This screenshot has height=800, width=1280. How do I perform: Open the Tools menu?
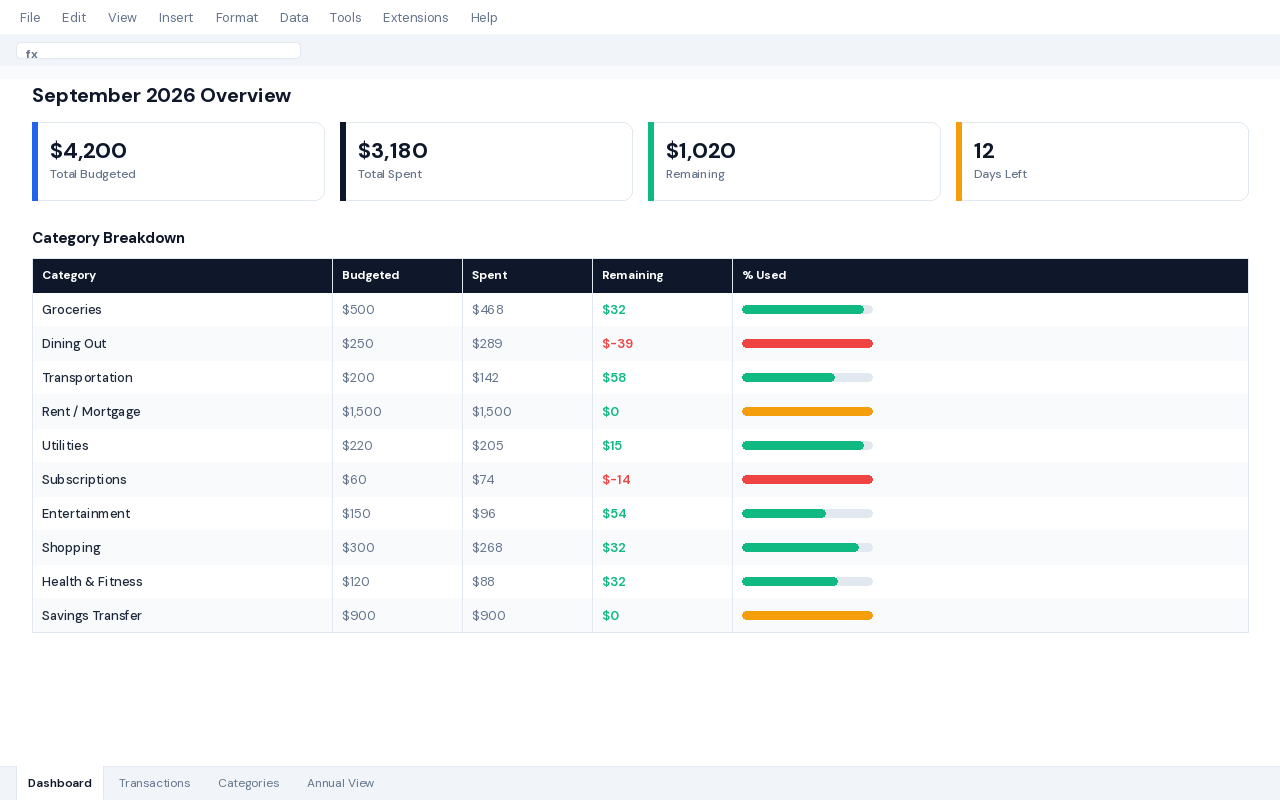pos(345,17)
